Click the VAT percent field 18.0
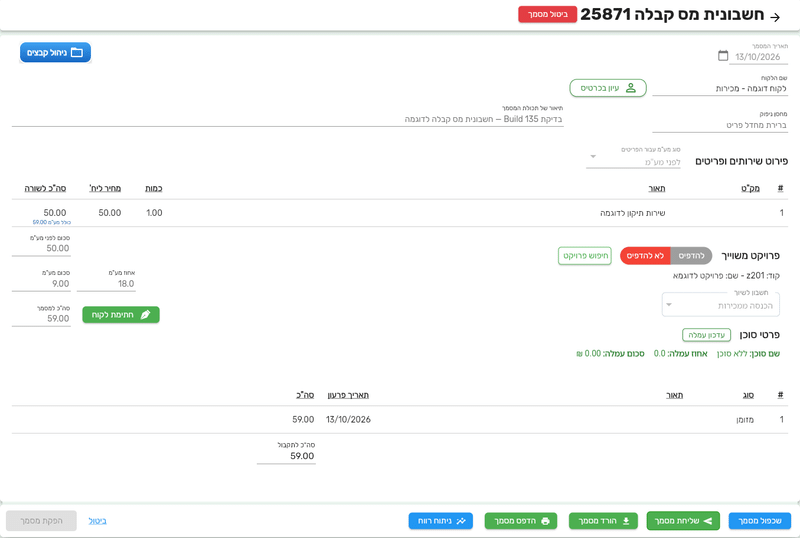The width and height of the screenshot is (800, 538). pos(107,284)
